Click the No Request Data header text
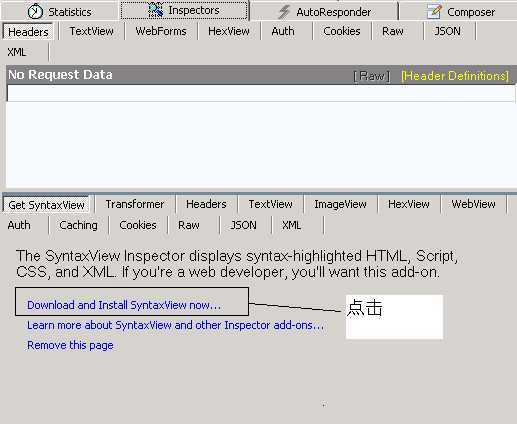517x424 pixels. [x=60, y=75]
